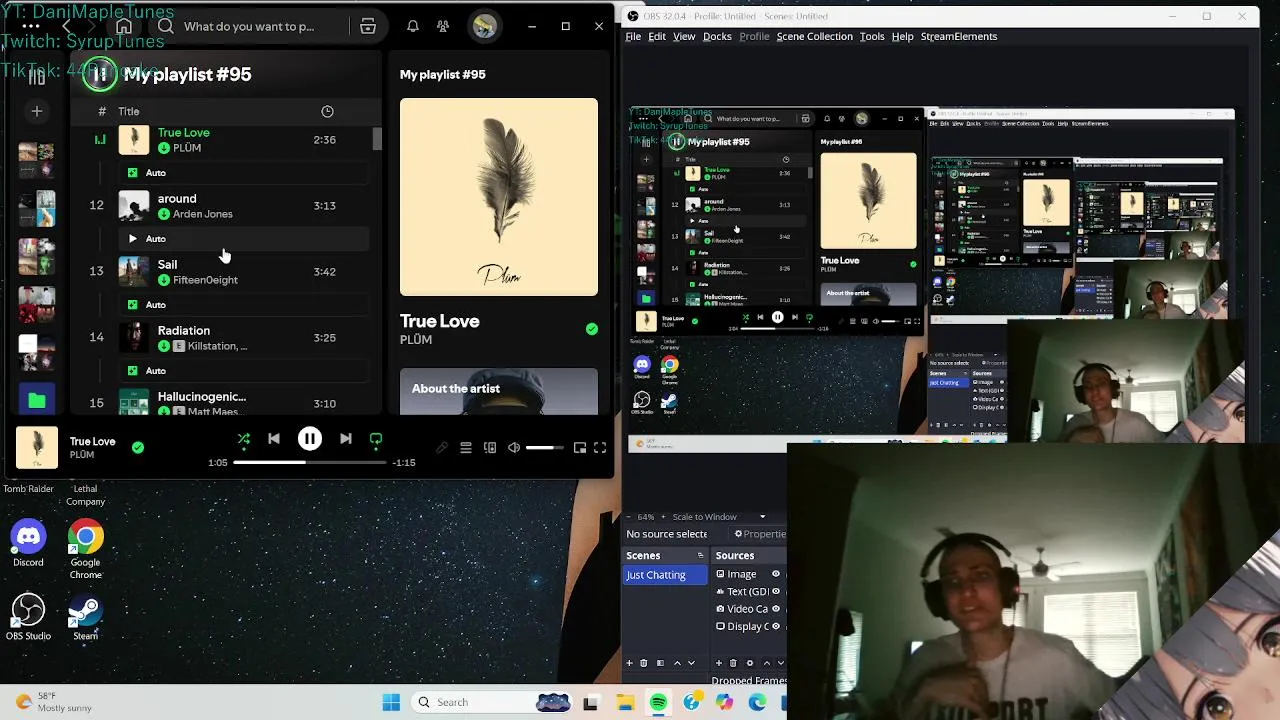The height and width of the screenshot is (720, 1280).
Task: Seek in song progress bar
Action: tap(309, 463)
